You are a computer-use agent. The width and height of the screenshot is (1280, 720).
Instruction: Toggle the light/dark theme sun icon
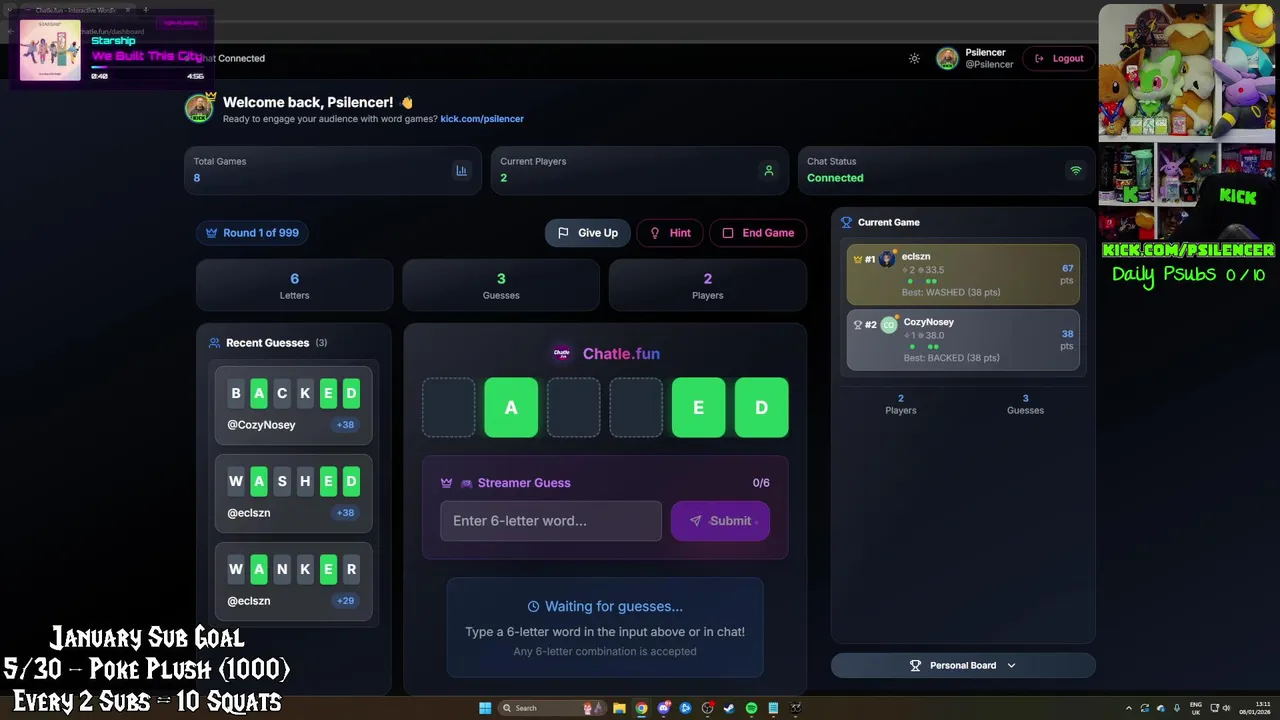point(914,58)
